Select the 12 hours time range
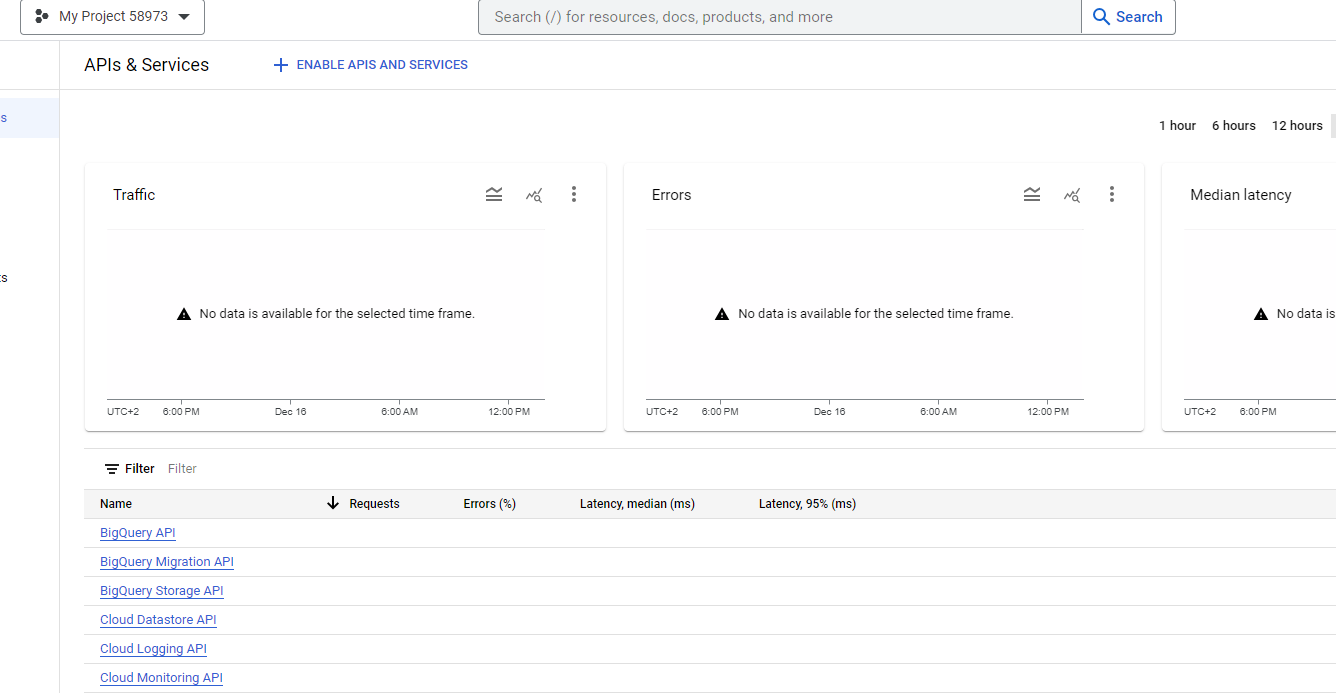 (x=1297, y=126)
